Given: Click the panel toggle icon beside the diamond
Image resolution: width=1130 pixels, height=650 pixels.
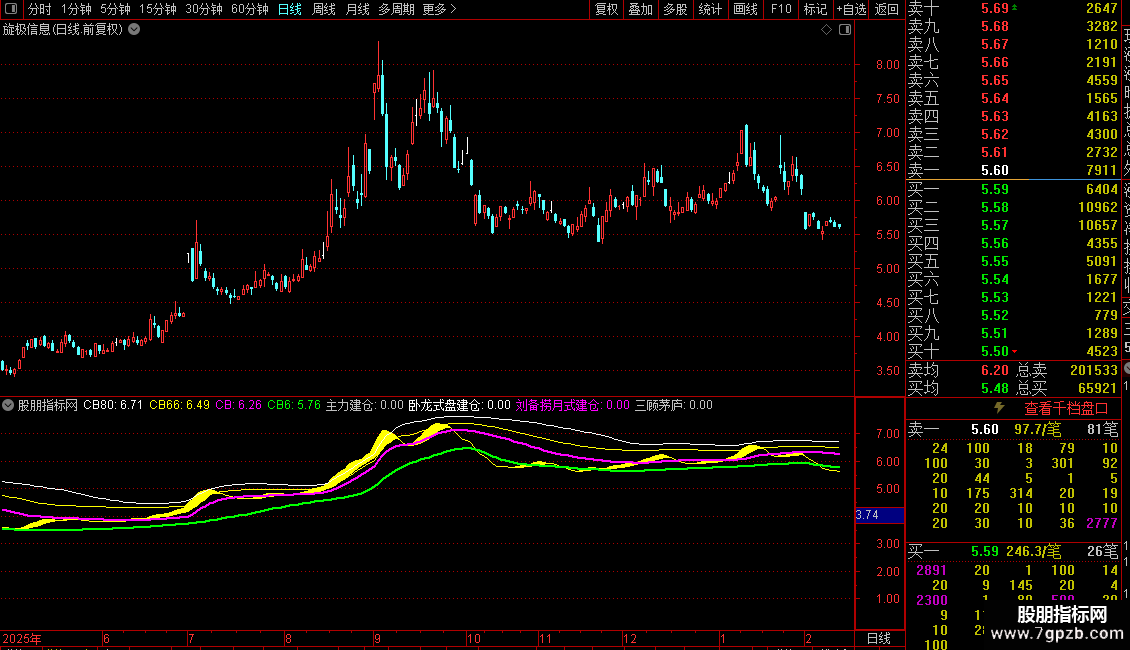Looking at the screenshot, I should (844, 30).
